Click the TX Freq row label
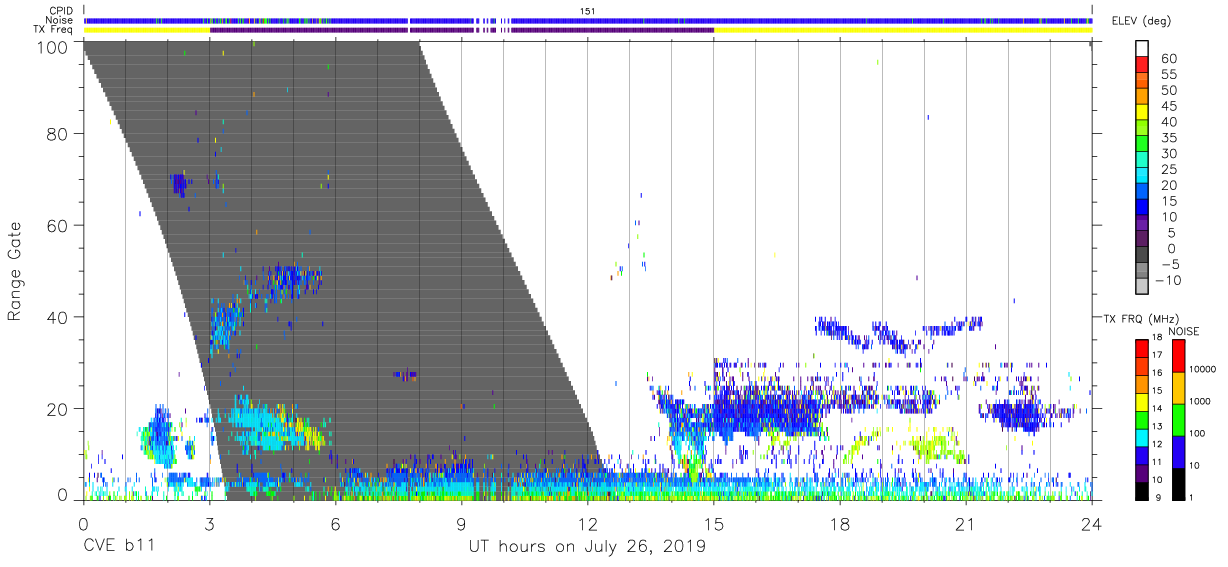This screenshot has width=1228, height=567. 53,30
